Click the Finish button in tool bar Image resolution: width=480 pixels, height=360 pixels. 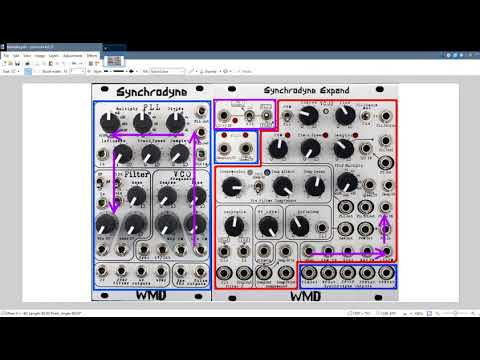click(246, 71)
